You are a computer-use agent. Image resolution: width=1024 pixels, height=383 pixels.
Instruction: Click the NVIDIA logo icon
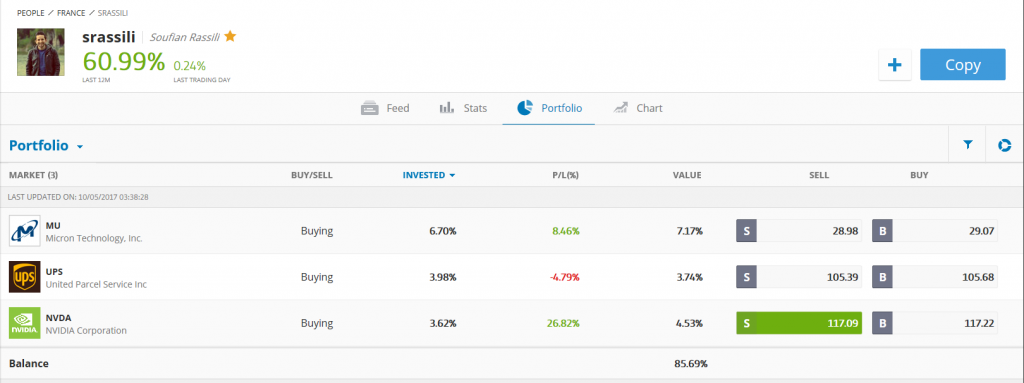[x=25, y=324]
